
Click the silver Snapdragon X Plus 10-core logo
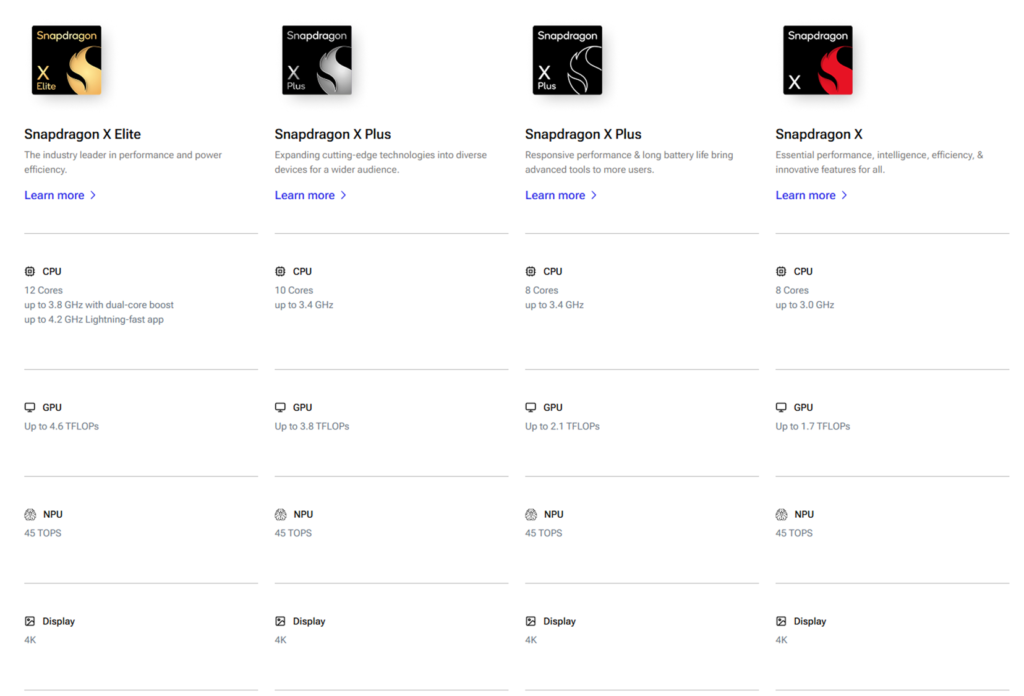[x=317, y=60]
